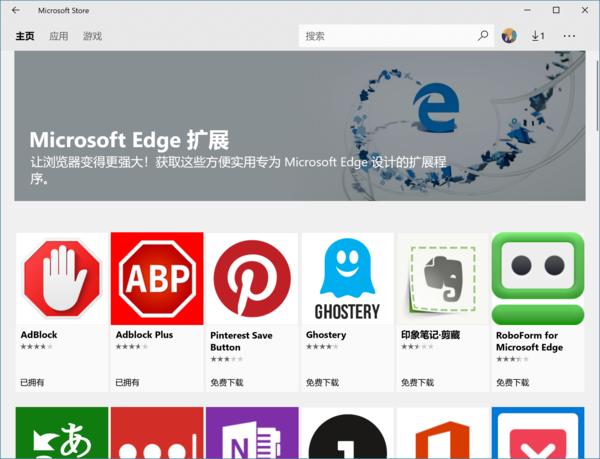Open the purple OneNote clipper icon
Screen dimensions: 600x459
pyautogui.click(x=252, y=433)
